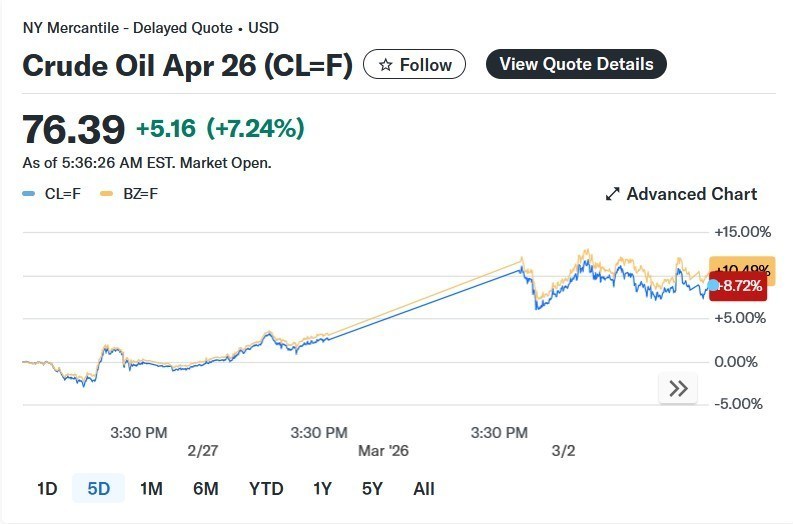Choose the 1Y time range

point(322,489)
